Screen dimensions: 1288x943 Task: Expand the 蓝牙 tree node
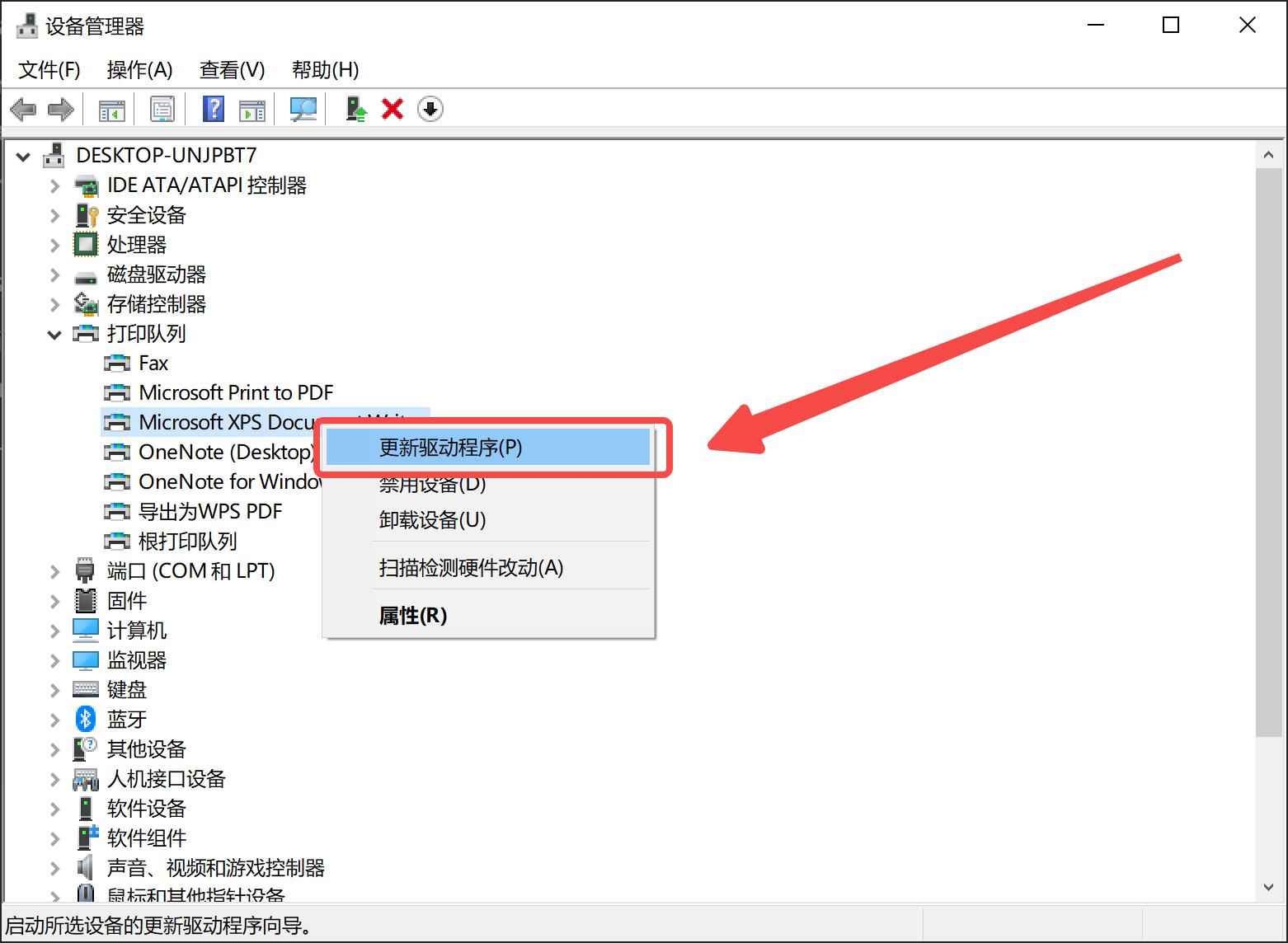pos(54,719)
